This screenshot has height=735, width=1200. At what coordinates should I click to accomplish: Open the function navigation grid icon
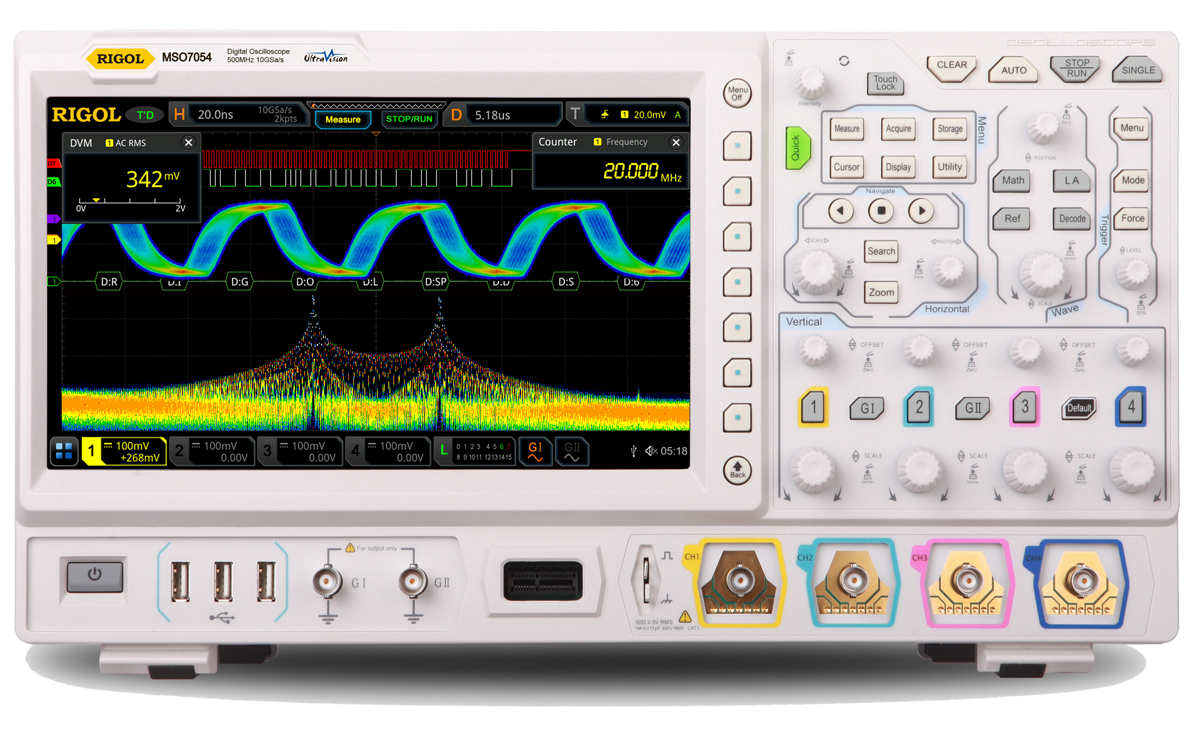64,452
